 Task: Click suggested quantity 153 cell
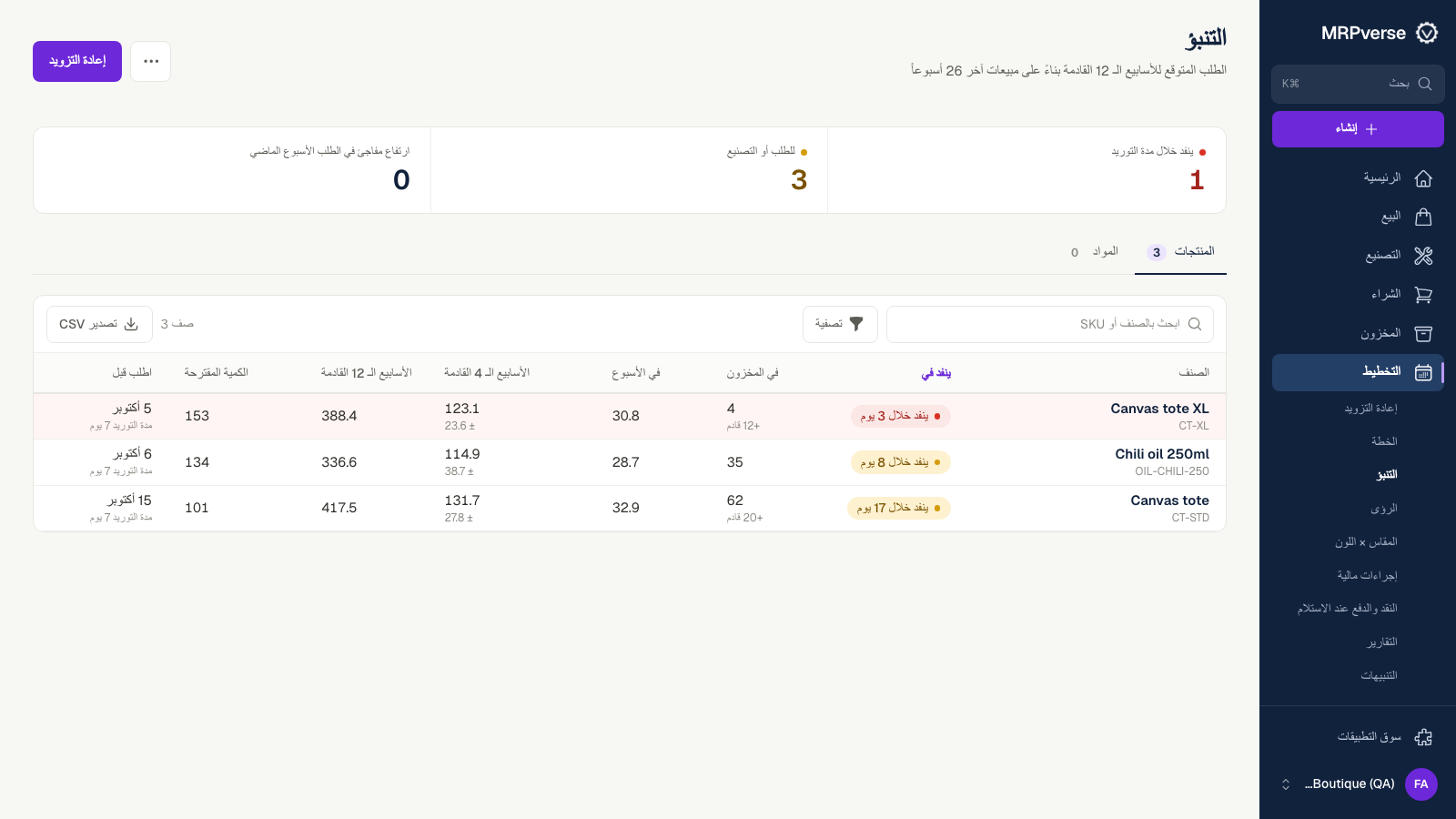pyautogui.click(x=197, y=417)
